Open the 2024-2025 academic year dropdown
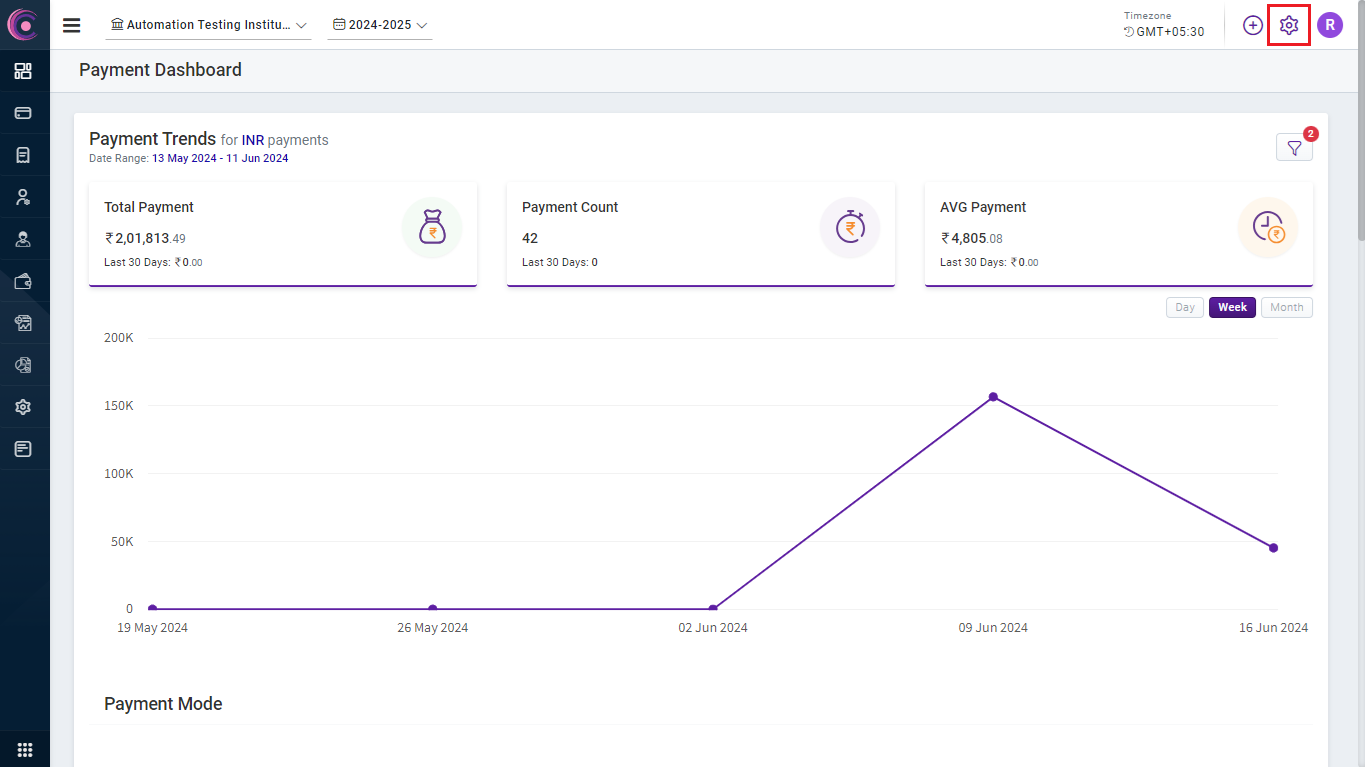Image resolution: width=1365 pixels, height=767 pixels. pyautogui.click(x=380, y=25)
